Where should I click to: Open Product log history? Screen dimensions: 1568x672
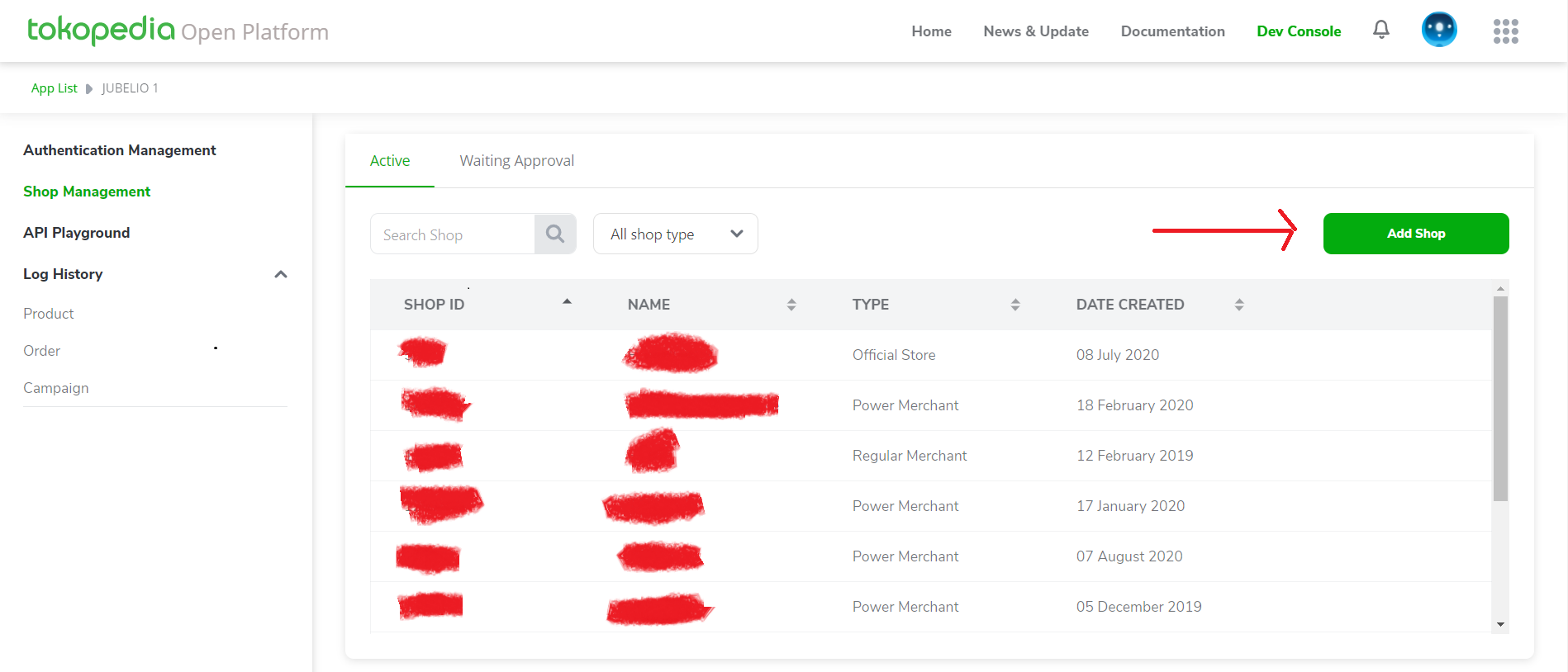point(49,314)
